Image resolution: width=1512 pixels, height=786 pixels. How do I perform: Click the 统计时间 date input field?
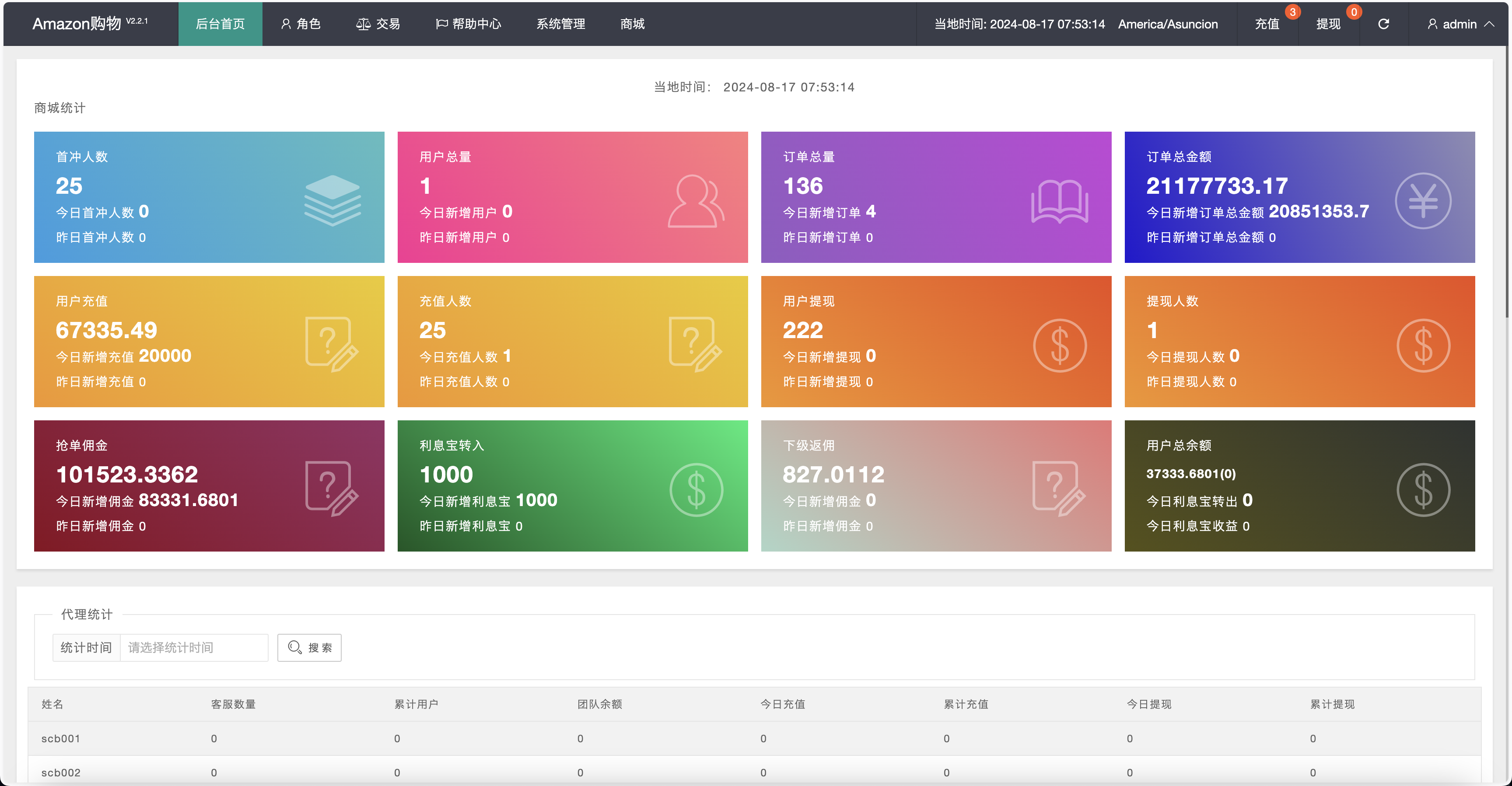click(x=194, y=647)
